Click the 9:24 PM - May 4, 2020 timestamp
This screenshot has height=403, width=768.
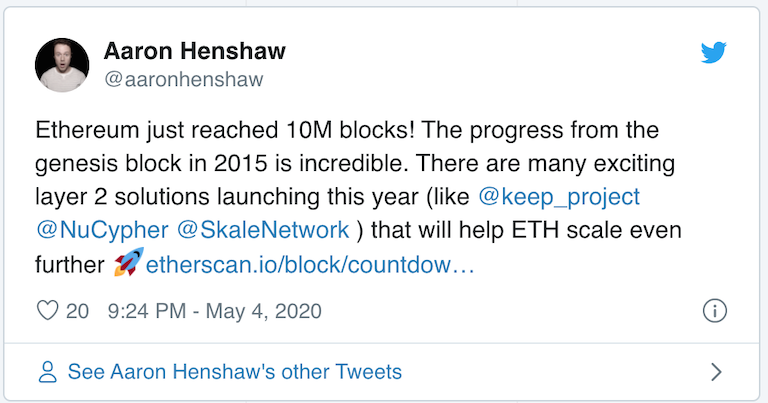(x=214, y=311)
